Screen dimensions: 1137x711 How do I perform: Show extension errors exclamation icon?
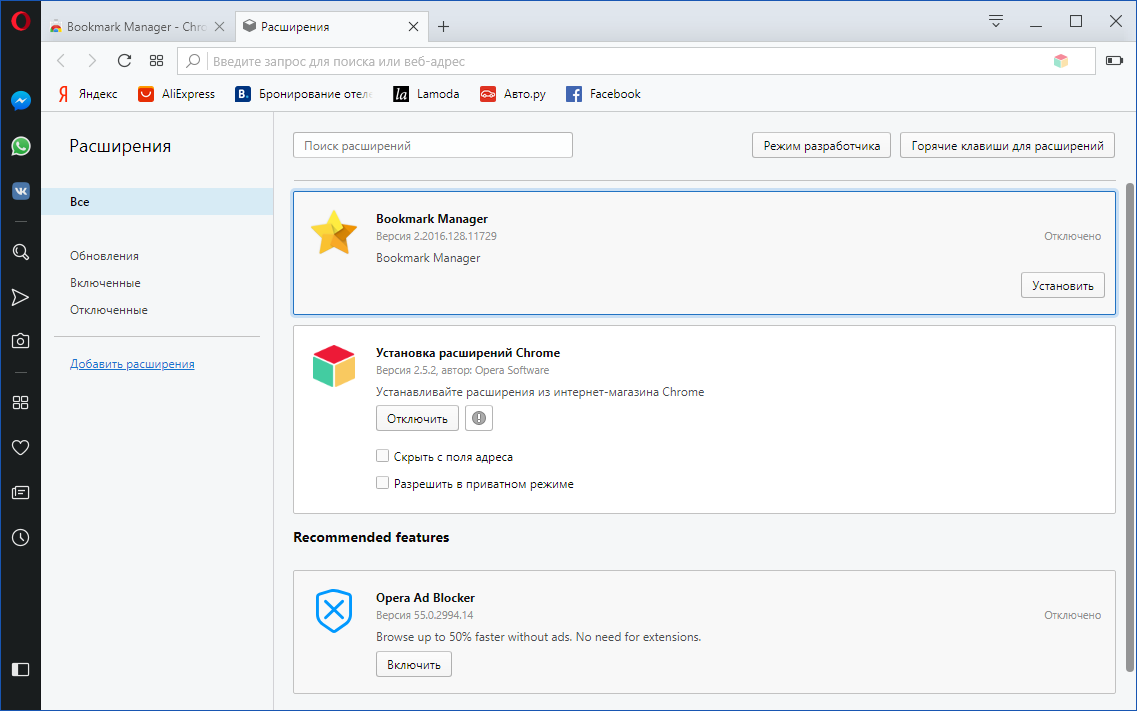479,418
